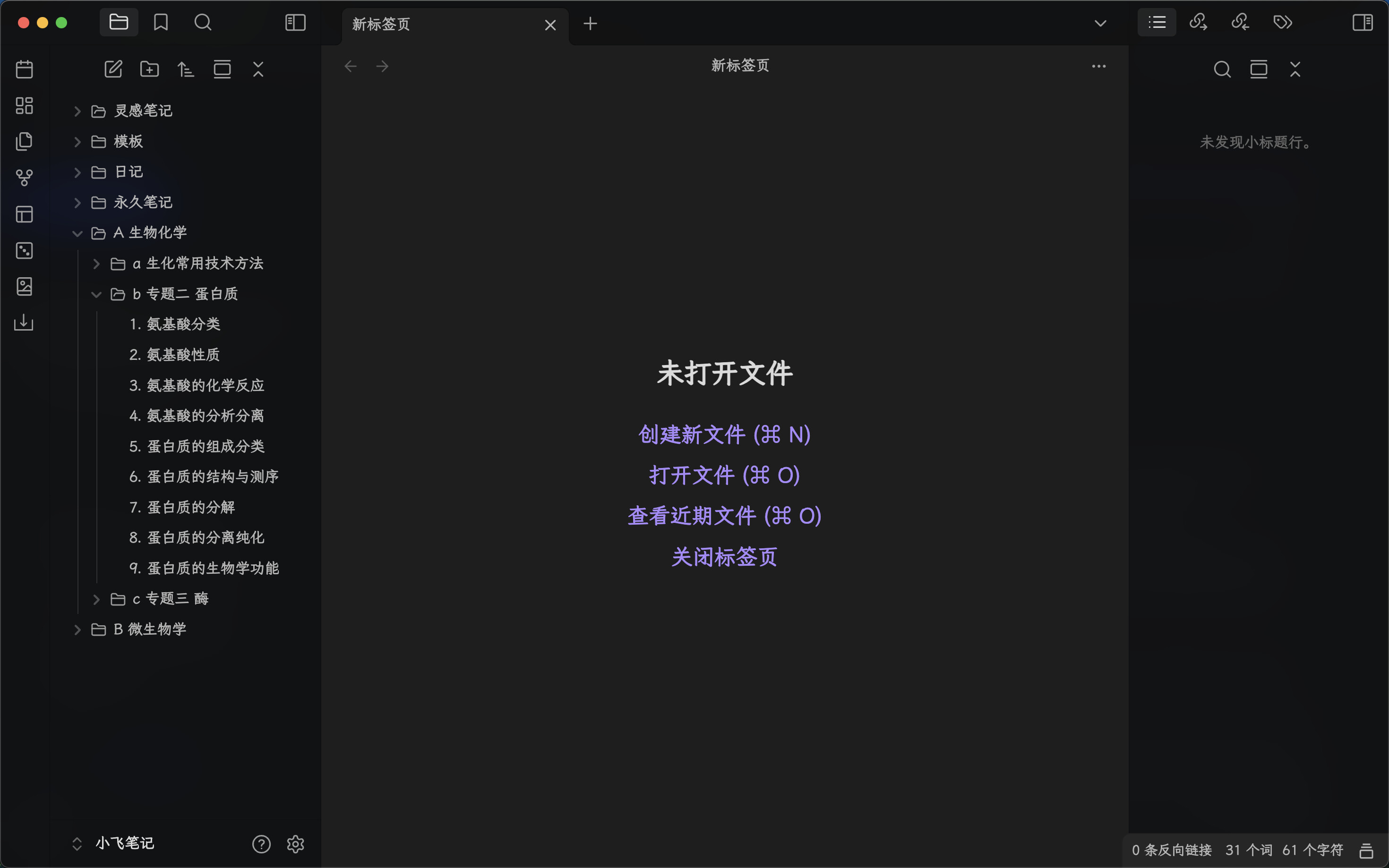Toggle the right sidebar collapse button
This screenshot has width=1389, height=868.
[1363, 22]
